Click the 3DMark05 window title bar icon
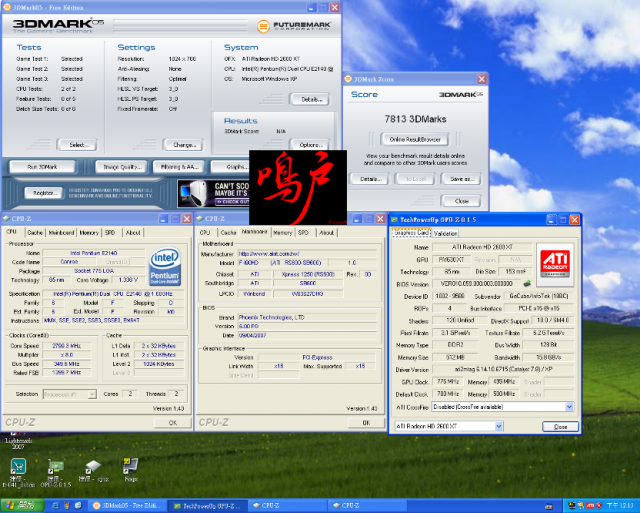This screenshot has height=513, width=640. pos(7,7)
